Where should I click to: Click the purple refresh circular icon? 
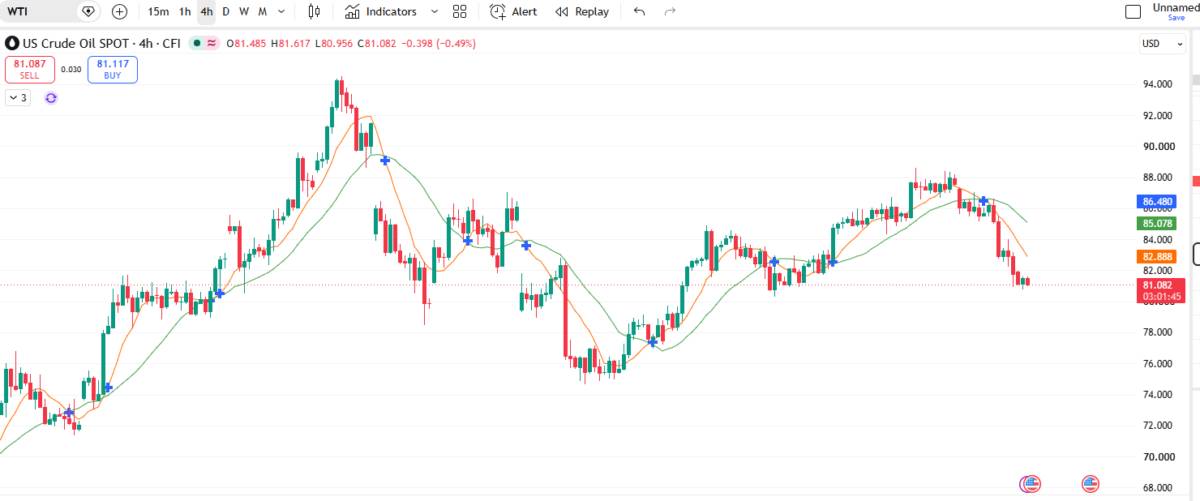click(51, 97)
